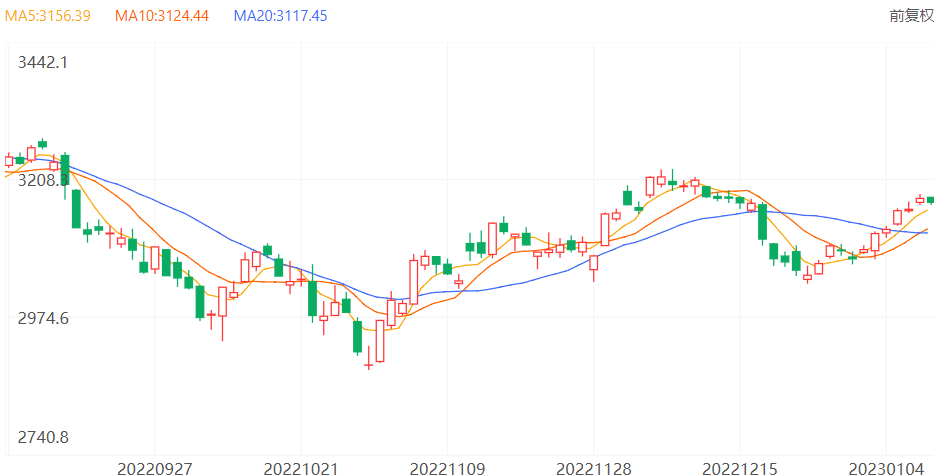Click the MA20:3117.45 indicator label
The height and width of the screenshot is (476, 937).
point(280,16)
